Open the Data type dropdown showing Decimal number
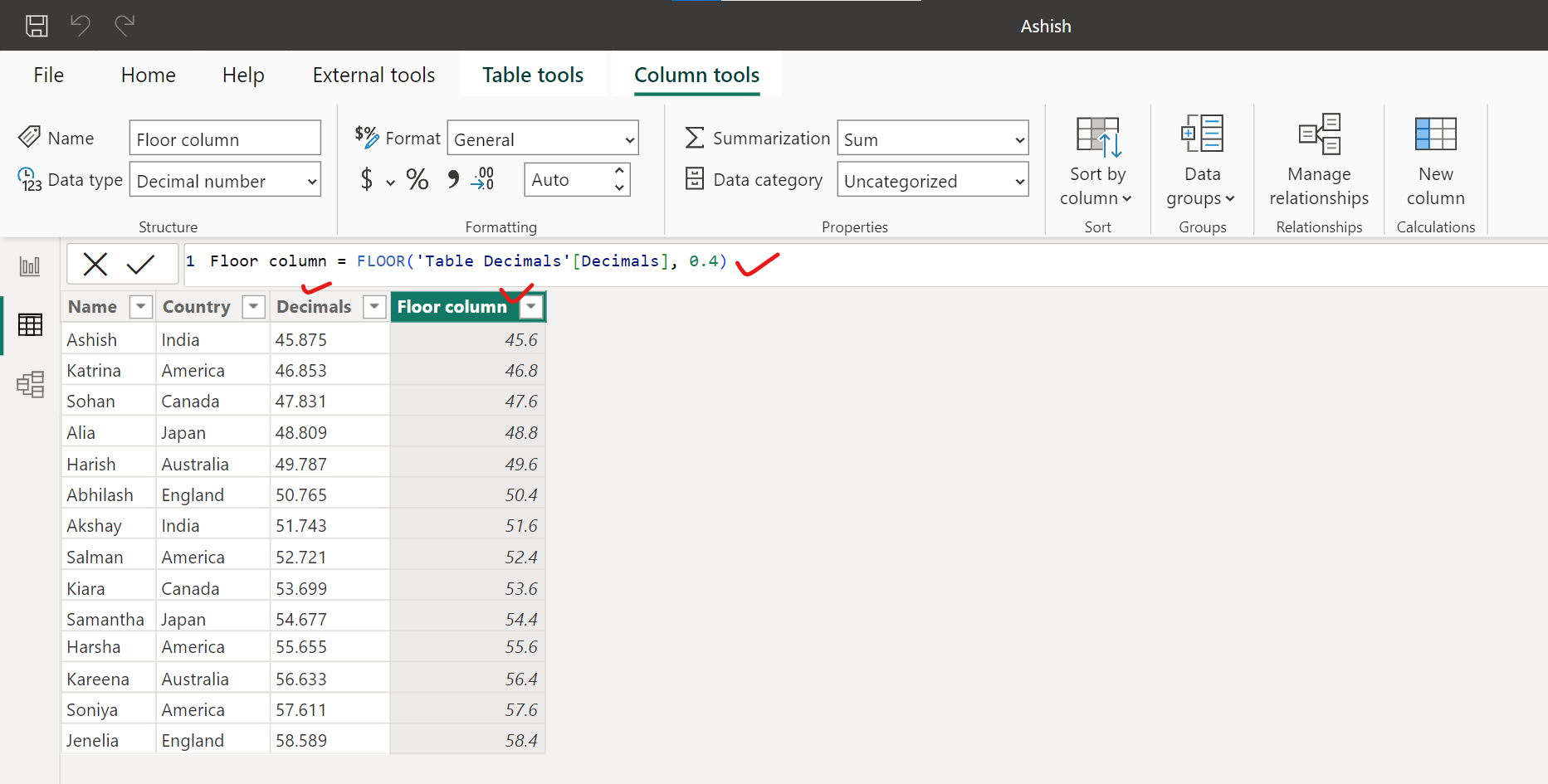This screenshot has width=1548, height=784. 225,180
